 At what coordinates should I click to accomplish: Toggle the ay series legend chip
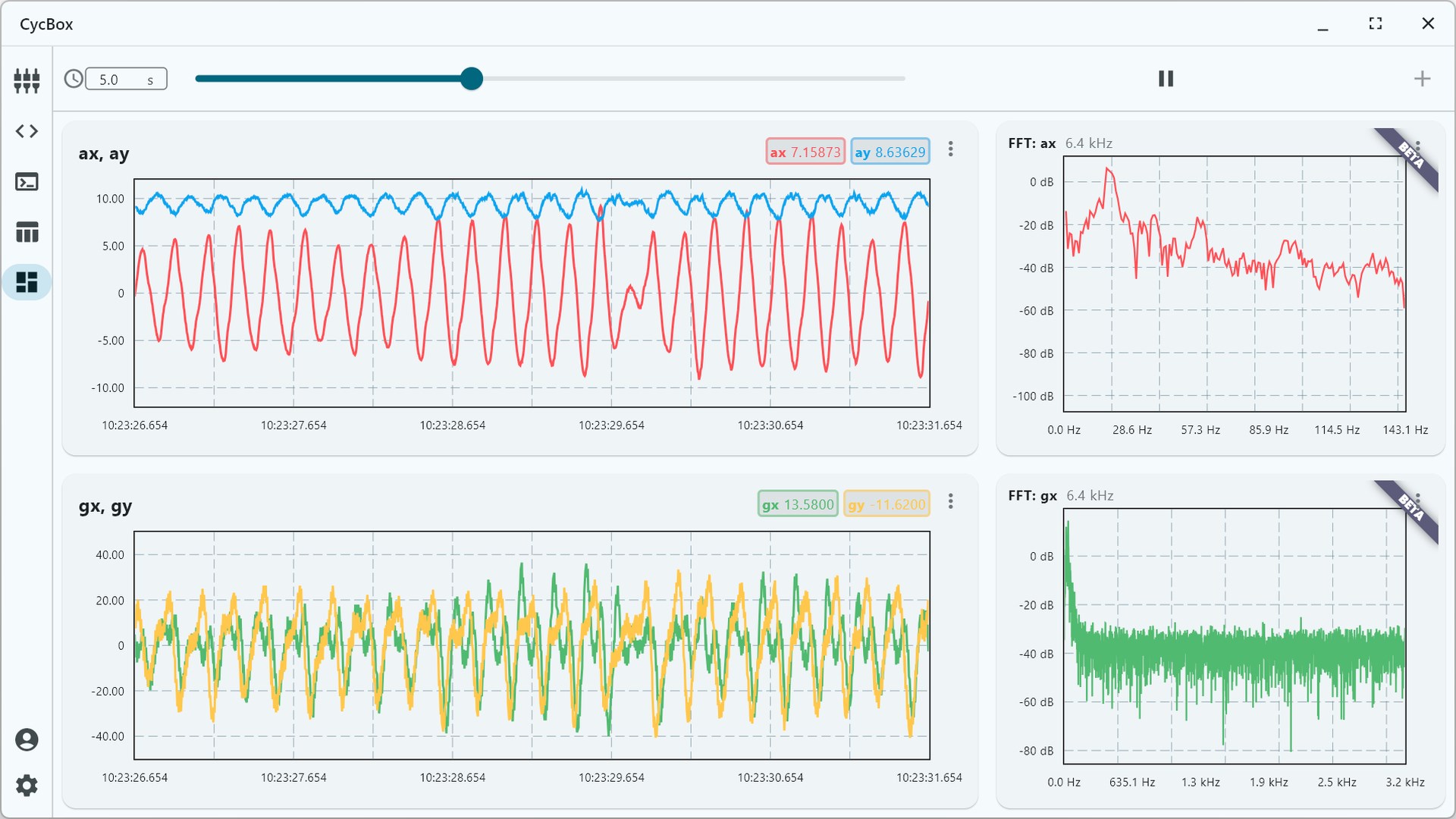[x=890, y=152]
